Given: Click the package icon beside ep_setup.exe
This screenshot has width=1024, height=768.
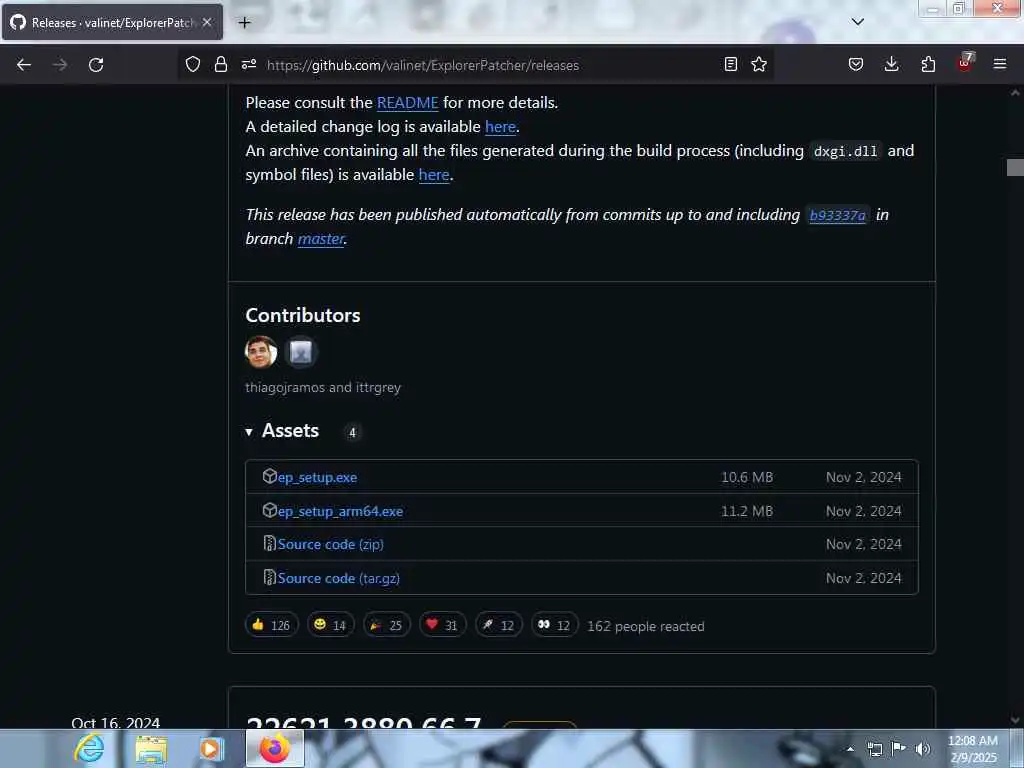Looking at the screenshot, I should click(270, 476).
